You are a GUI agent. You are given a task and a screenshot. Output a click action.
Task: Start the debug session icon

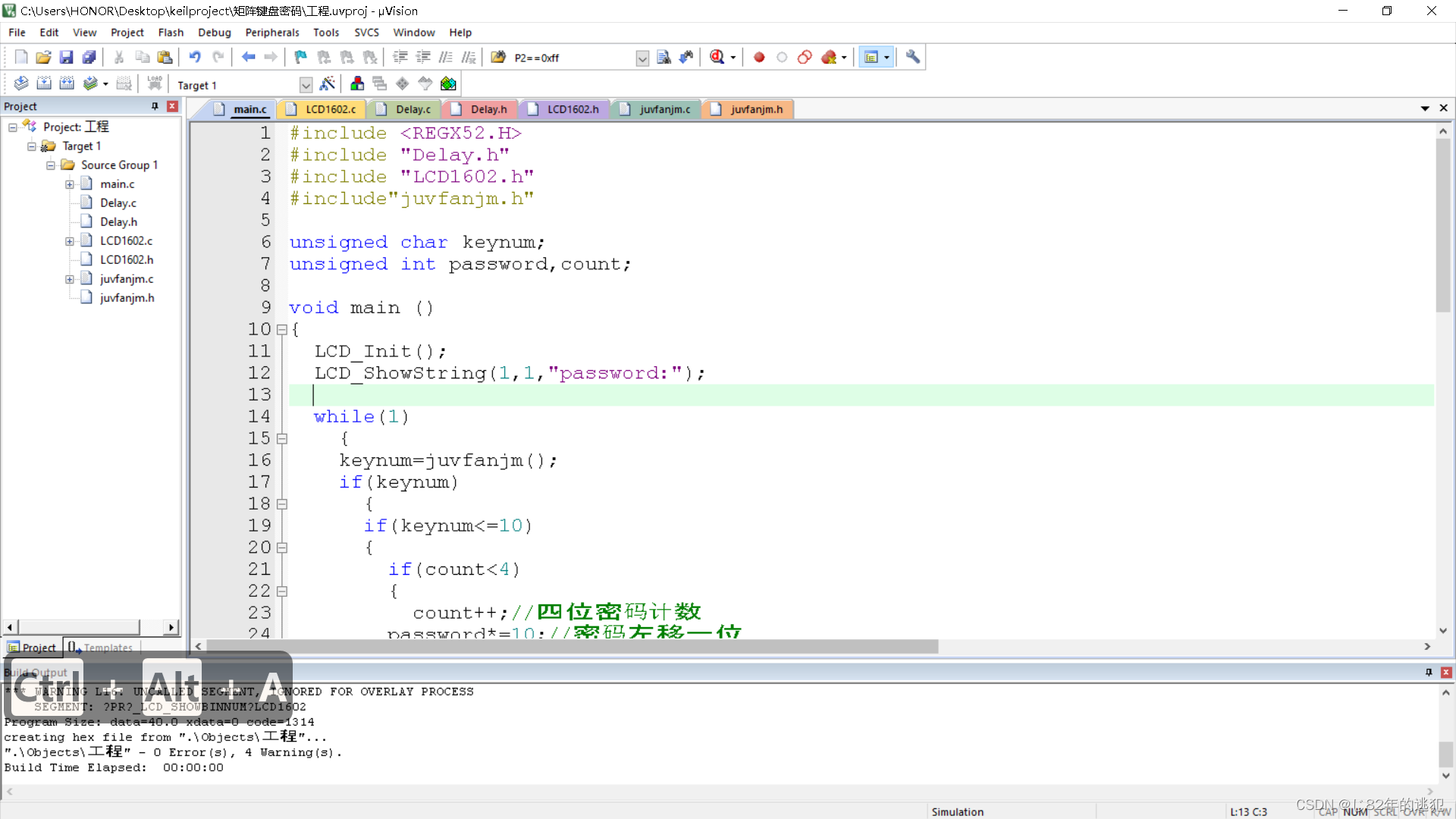pos(717,57)
